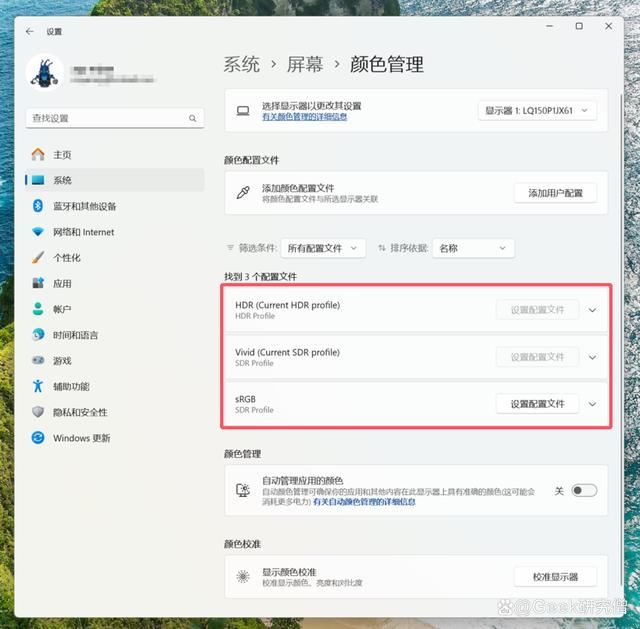640x629 pixels.
Task: Open 有关颜色管理的详细信息 link
Action: [305, 117]
